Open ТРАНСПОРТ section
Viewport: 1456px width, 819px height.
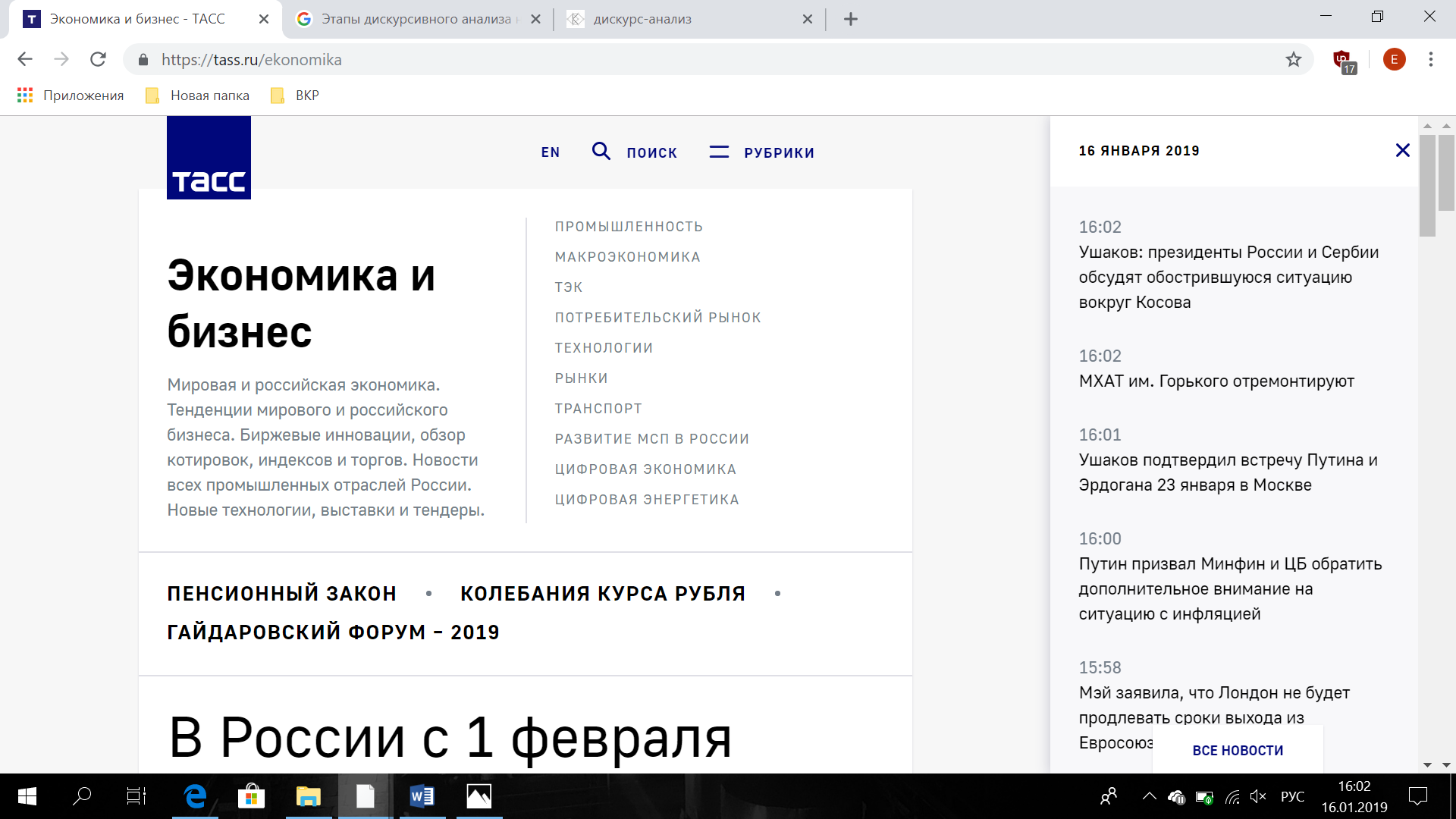coord(599,409)
